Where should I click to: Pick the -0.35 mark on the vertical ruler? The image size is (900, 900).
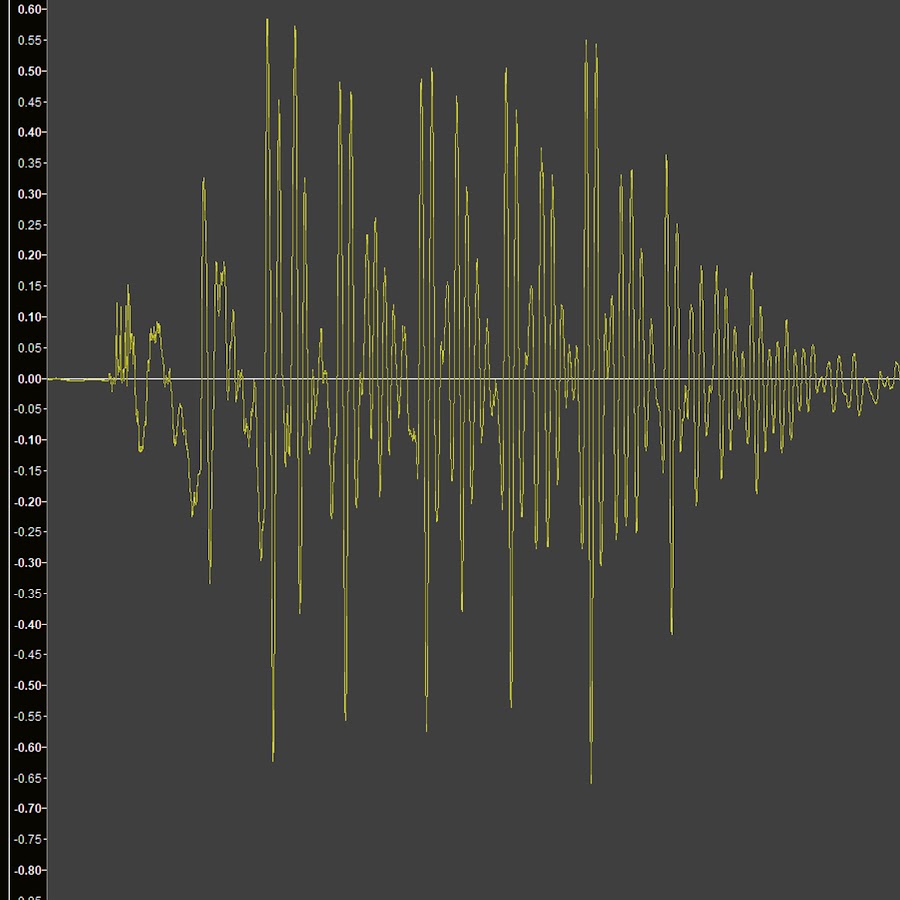[28, 593]
